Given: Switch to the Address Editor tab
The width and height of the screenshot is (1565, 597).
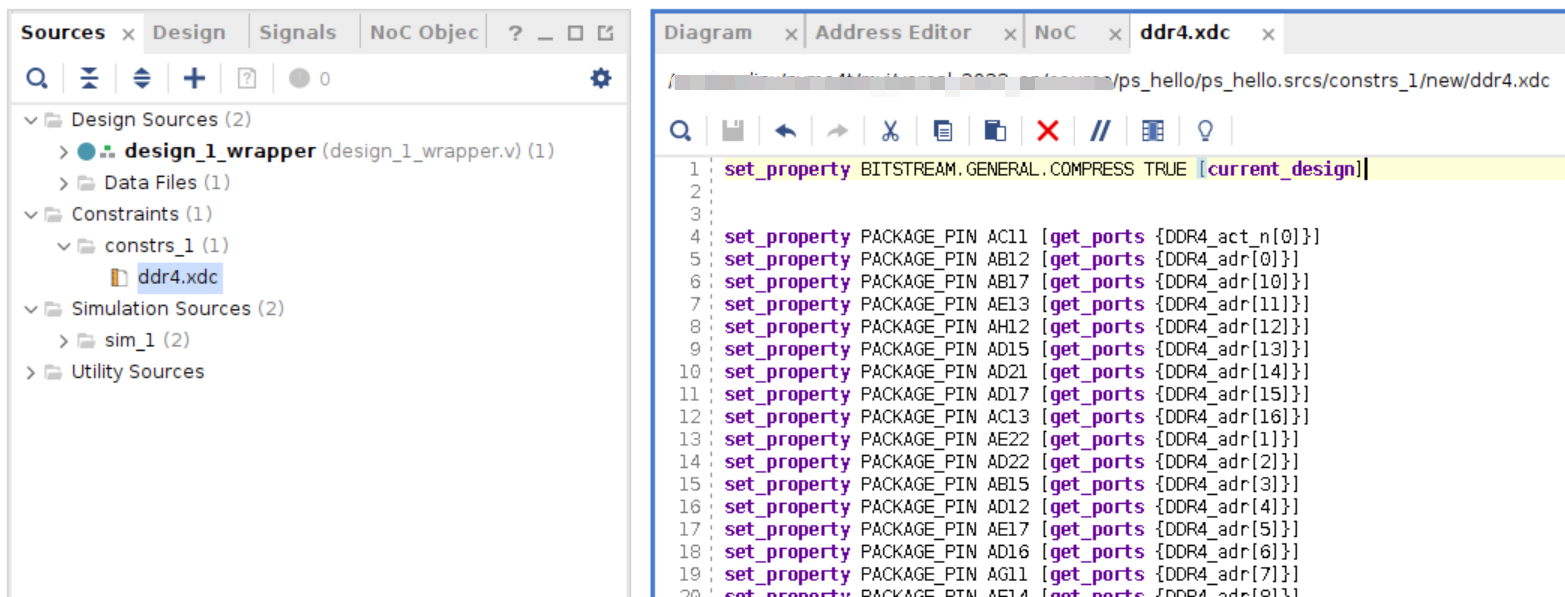Looking at the screenshot, I should (893, 33).
